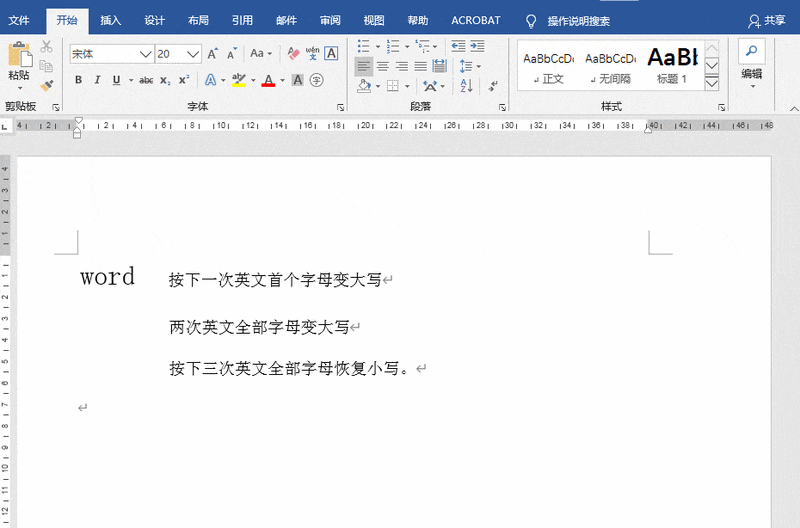Open the font name dropdown showing 宋体
This screenshot has width=800, height=528.
tap(146, 54)
